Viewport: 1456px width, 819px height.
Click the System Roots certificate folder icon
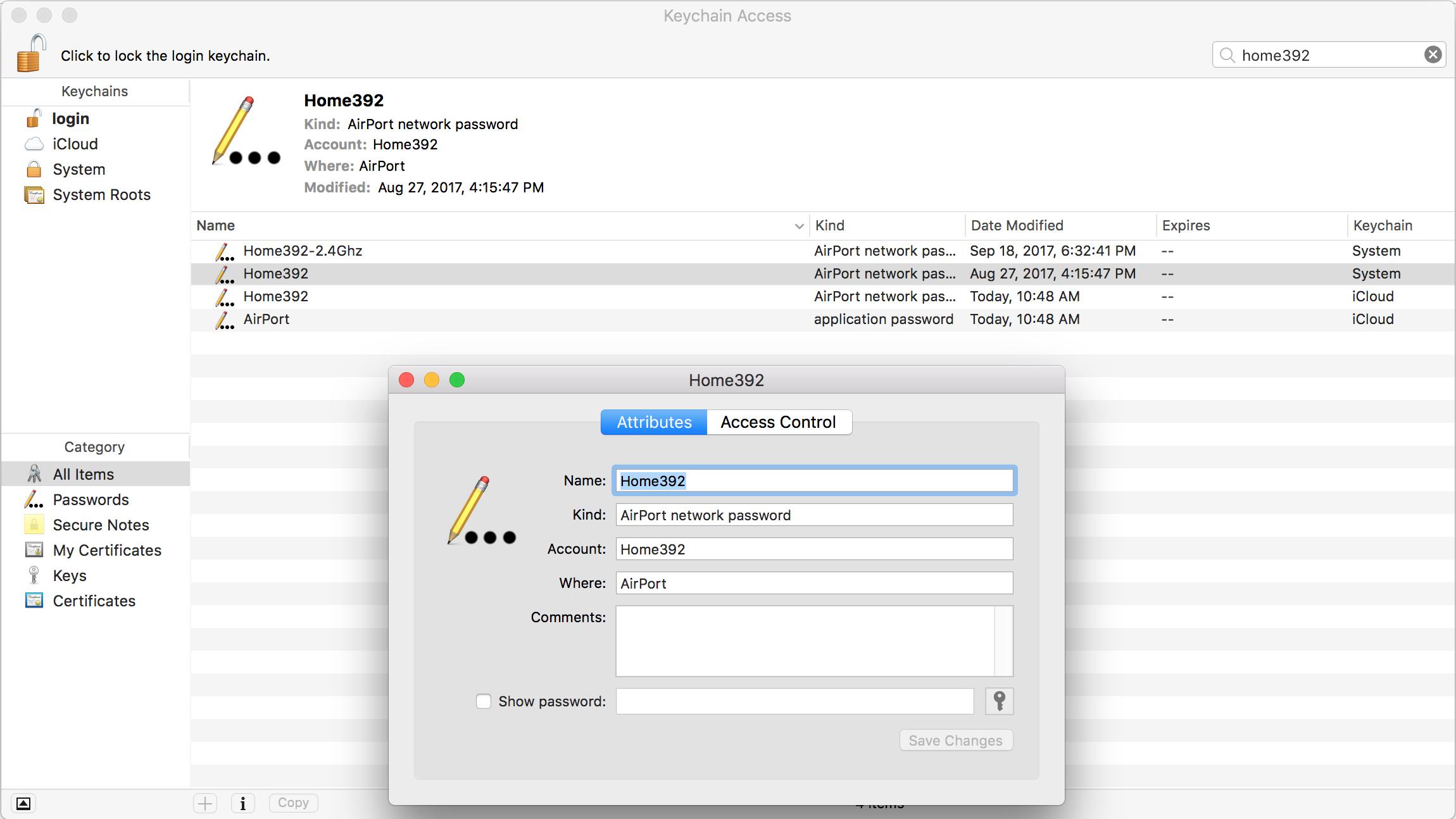coord(34,194)
